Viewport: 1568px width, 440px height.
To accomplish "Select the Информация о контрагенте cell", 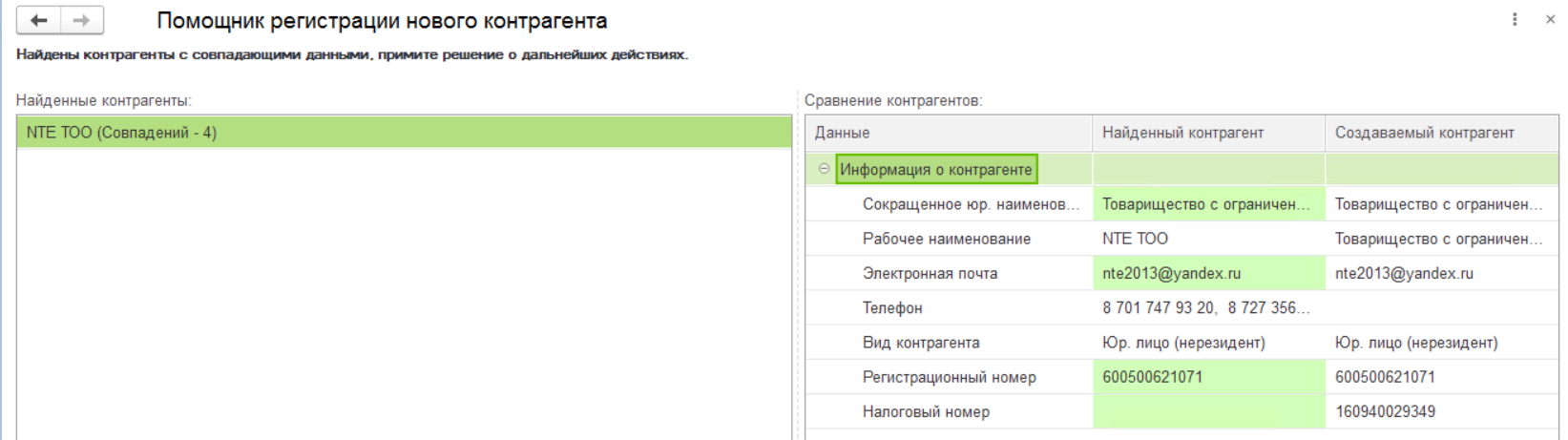I will point(936,169).
